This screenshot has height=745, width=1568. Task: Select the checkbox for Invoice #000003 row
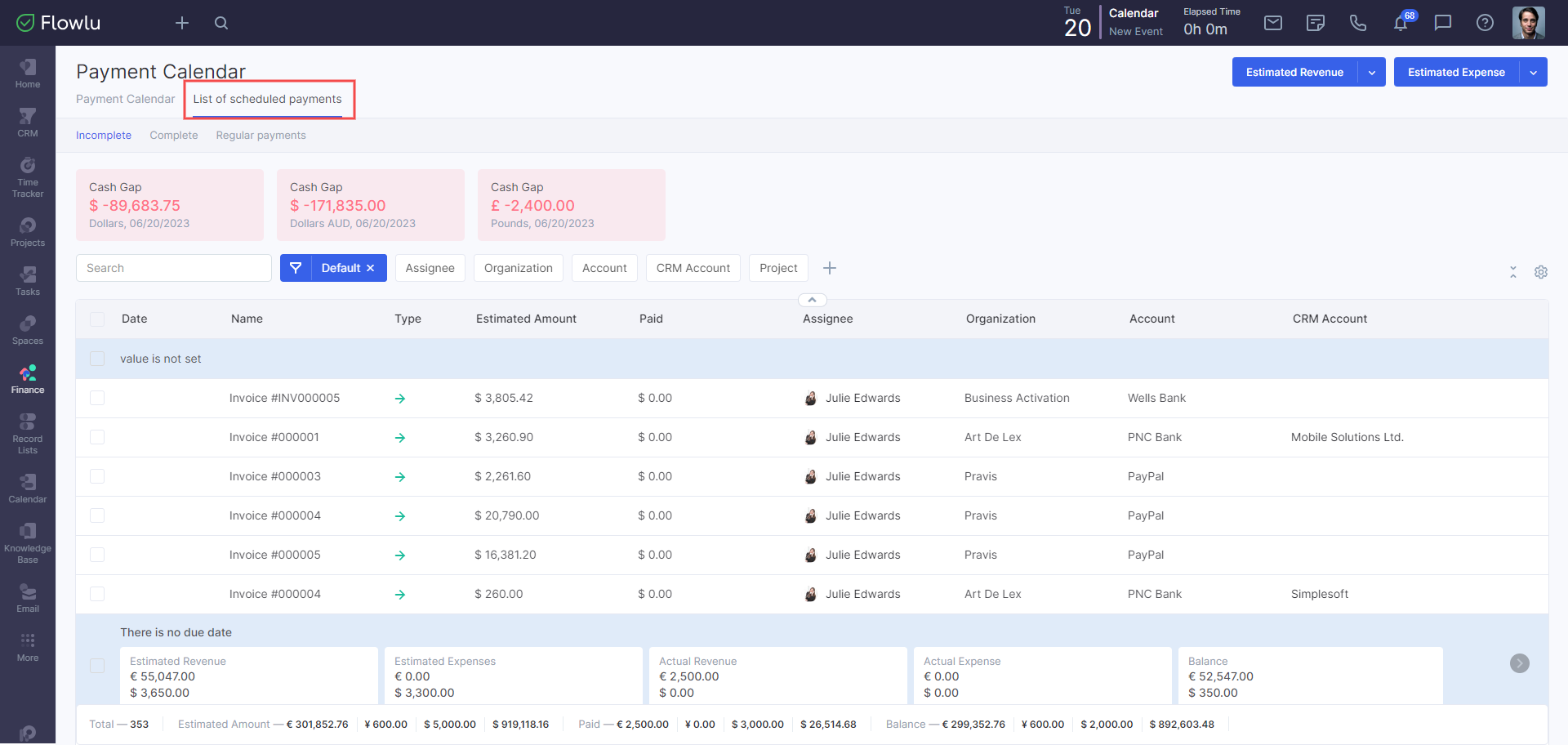coord(97,476)
